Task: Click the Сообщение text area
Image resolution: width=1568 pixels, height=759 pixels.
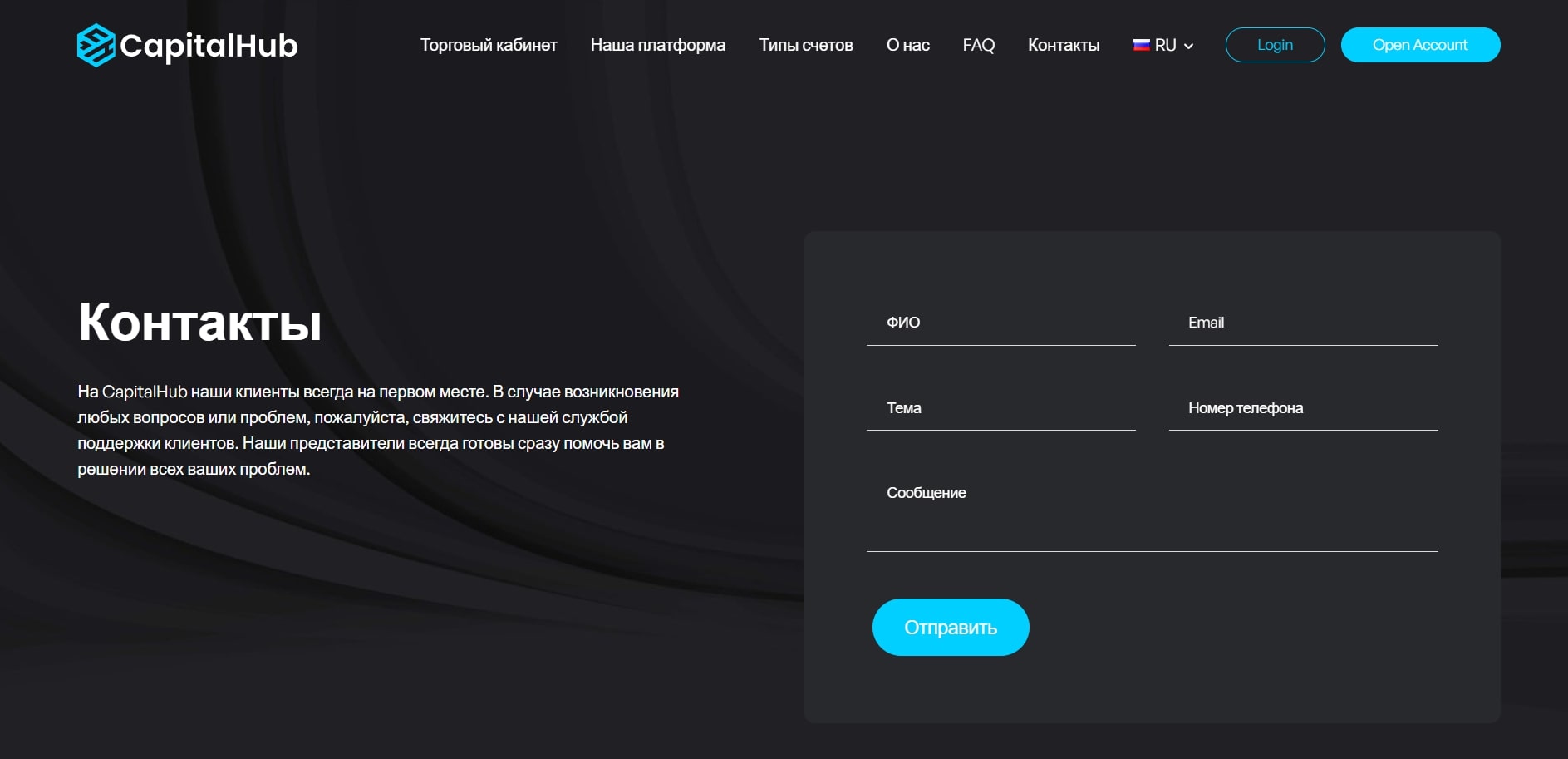Action: tap(1153, 511)
